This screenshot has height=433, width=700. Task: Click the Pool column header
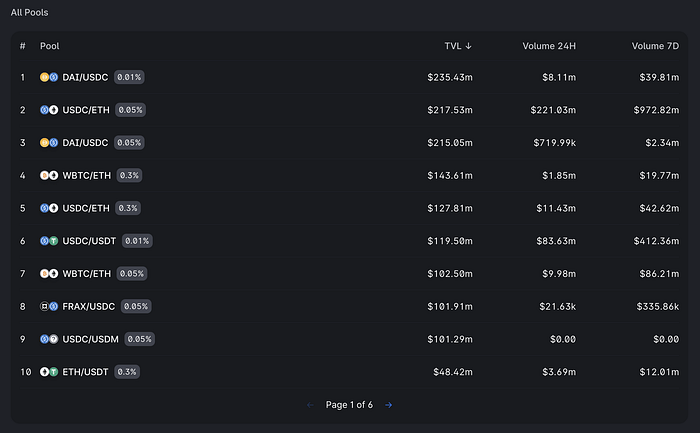pyautogui.click(x=50, y=46)
